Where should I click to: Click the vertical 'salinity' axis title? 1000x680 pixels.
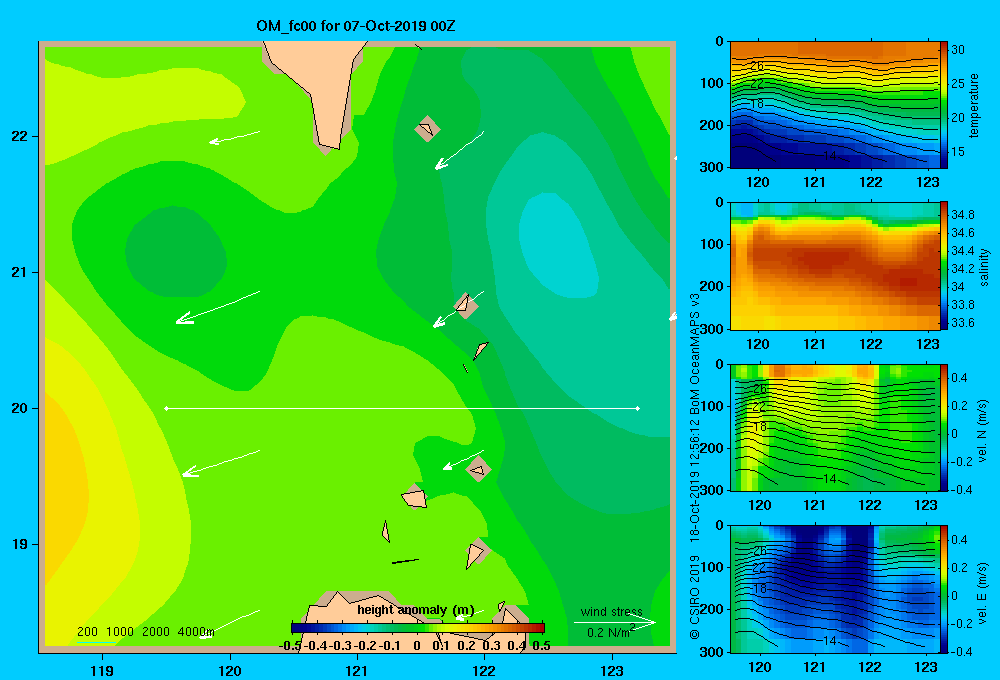pos(984,267)
